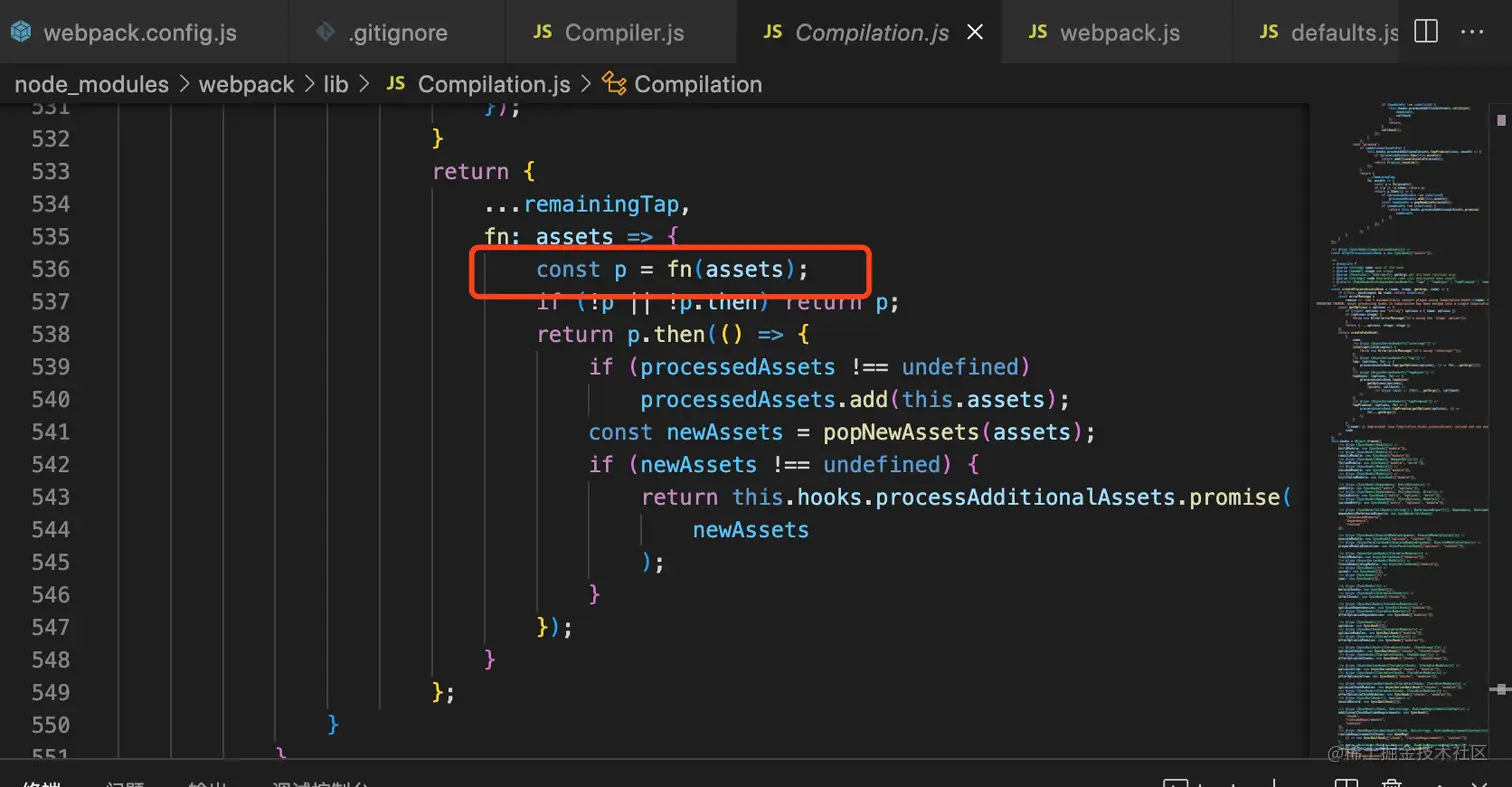This screenshot has width=1512, height=787.
Task: Click node_modules in the breadcrumb path
Action: click(92, 84)
